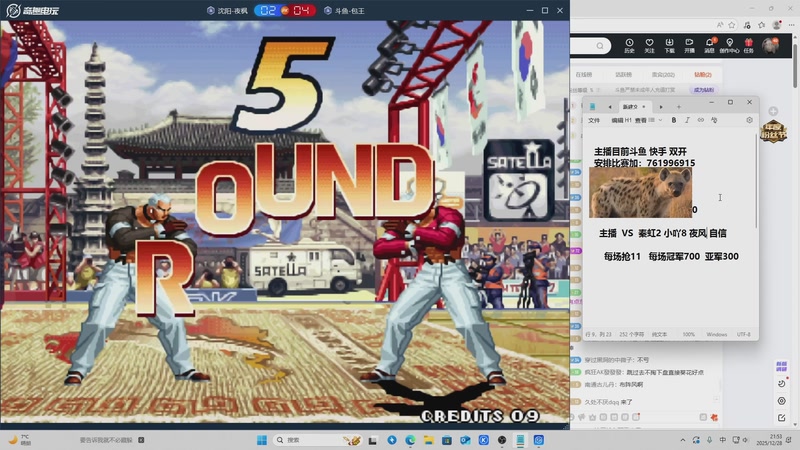Open user avatar in Douyu header
This screenshot has height=450, width=800.
(x=770, y=45)
